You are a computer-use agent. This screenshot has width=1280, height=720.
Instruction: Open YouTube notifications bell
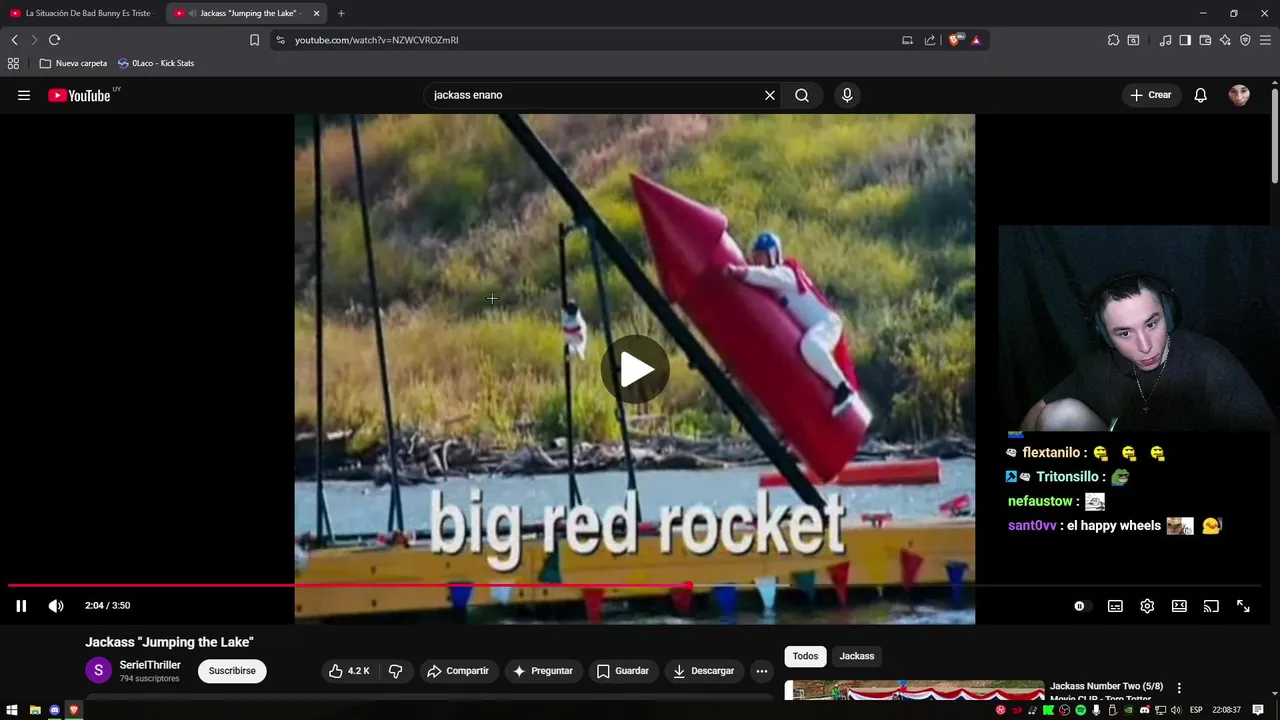point(1201,95)
